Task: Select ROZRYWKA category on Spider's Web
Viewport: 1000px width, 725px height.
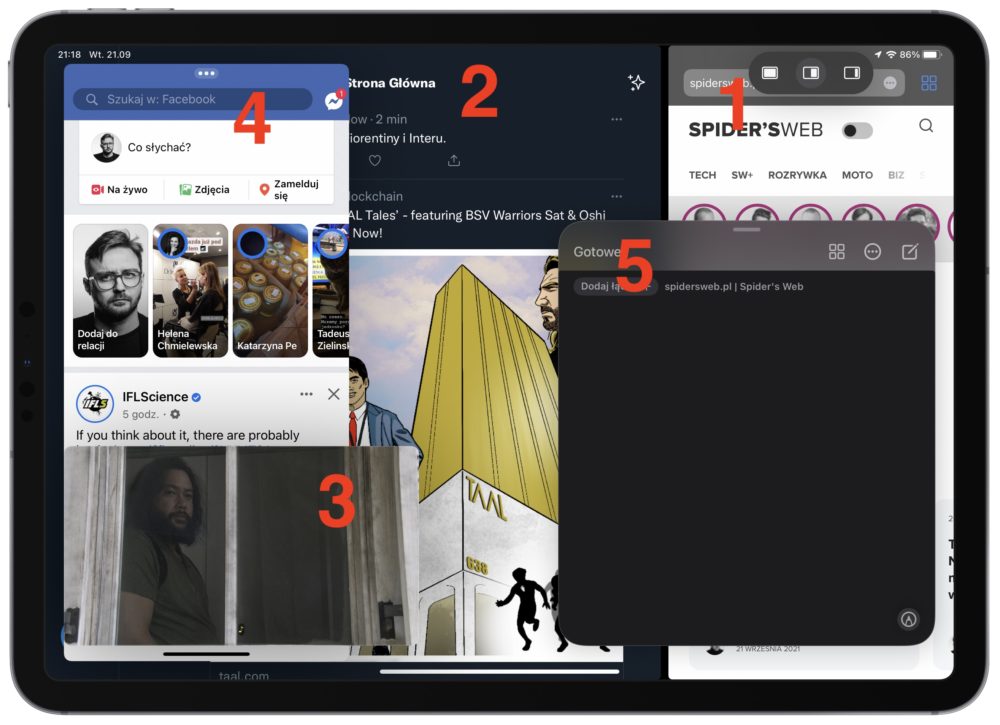Action: click(x=797, y=175)
